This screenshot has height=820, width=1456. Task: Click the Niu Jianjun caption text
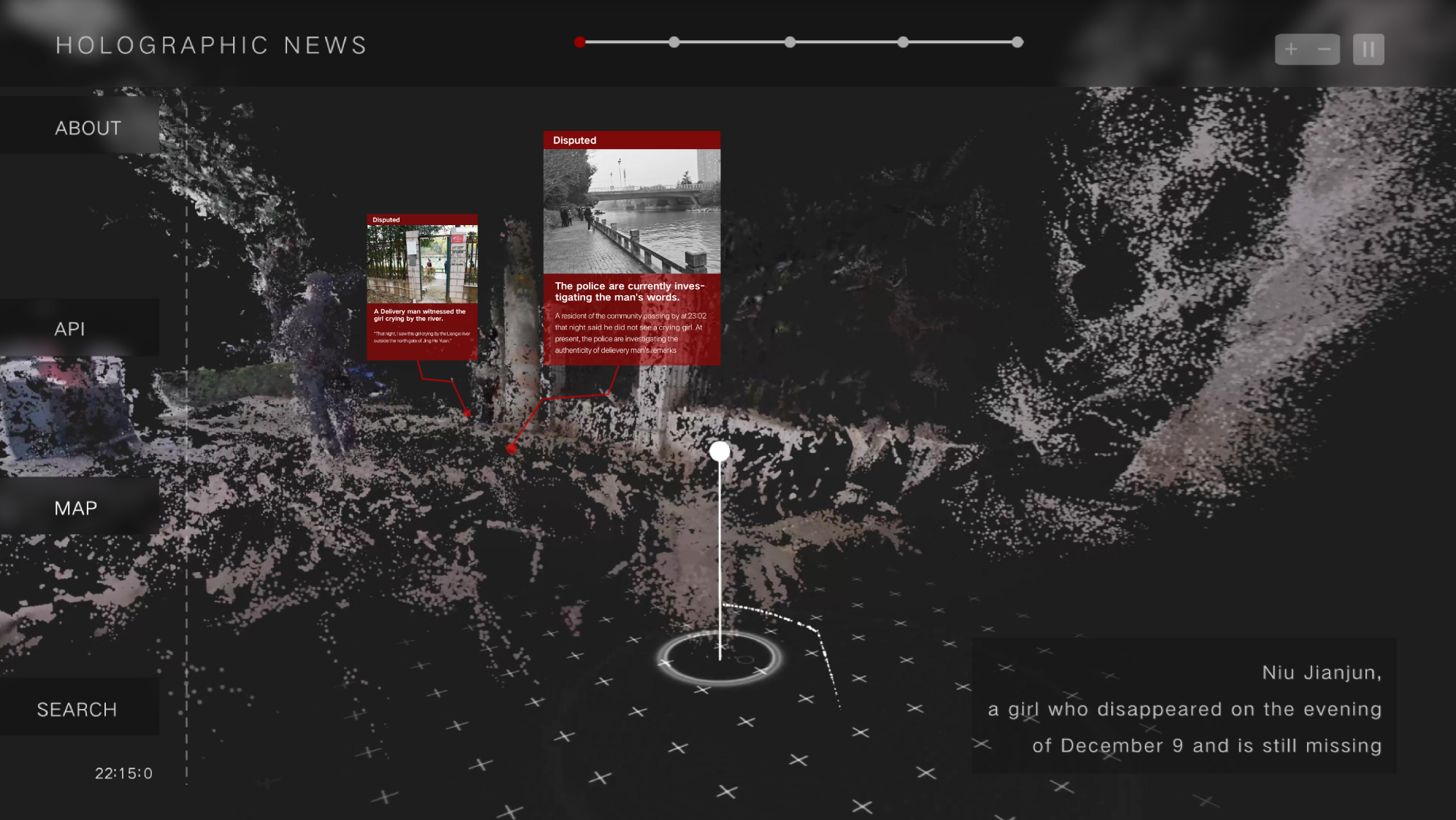coord(1184,709)
